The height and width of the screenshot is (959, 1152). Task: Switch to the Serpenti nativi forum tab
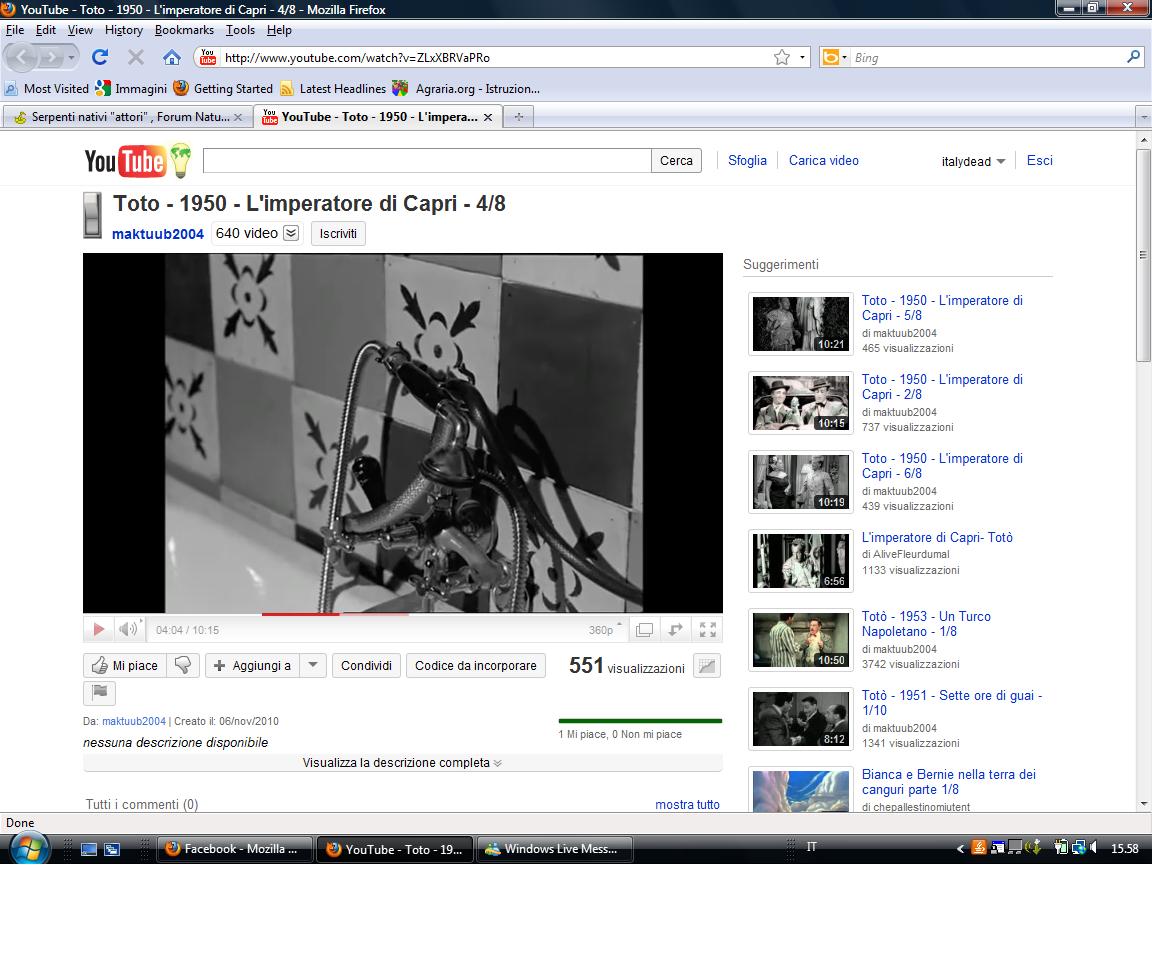tap(125, 117)
